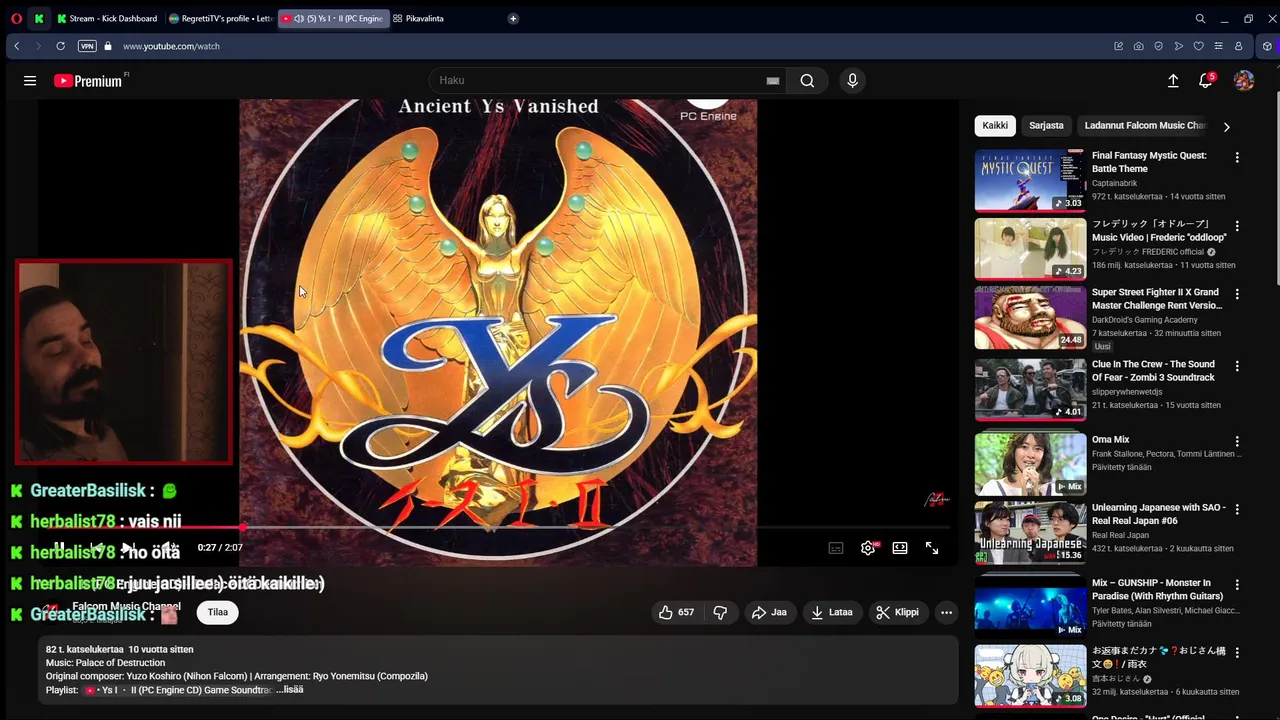
Task: Open options for Unlearning Japanese with SAO video
Action: click(1237, 509)
